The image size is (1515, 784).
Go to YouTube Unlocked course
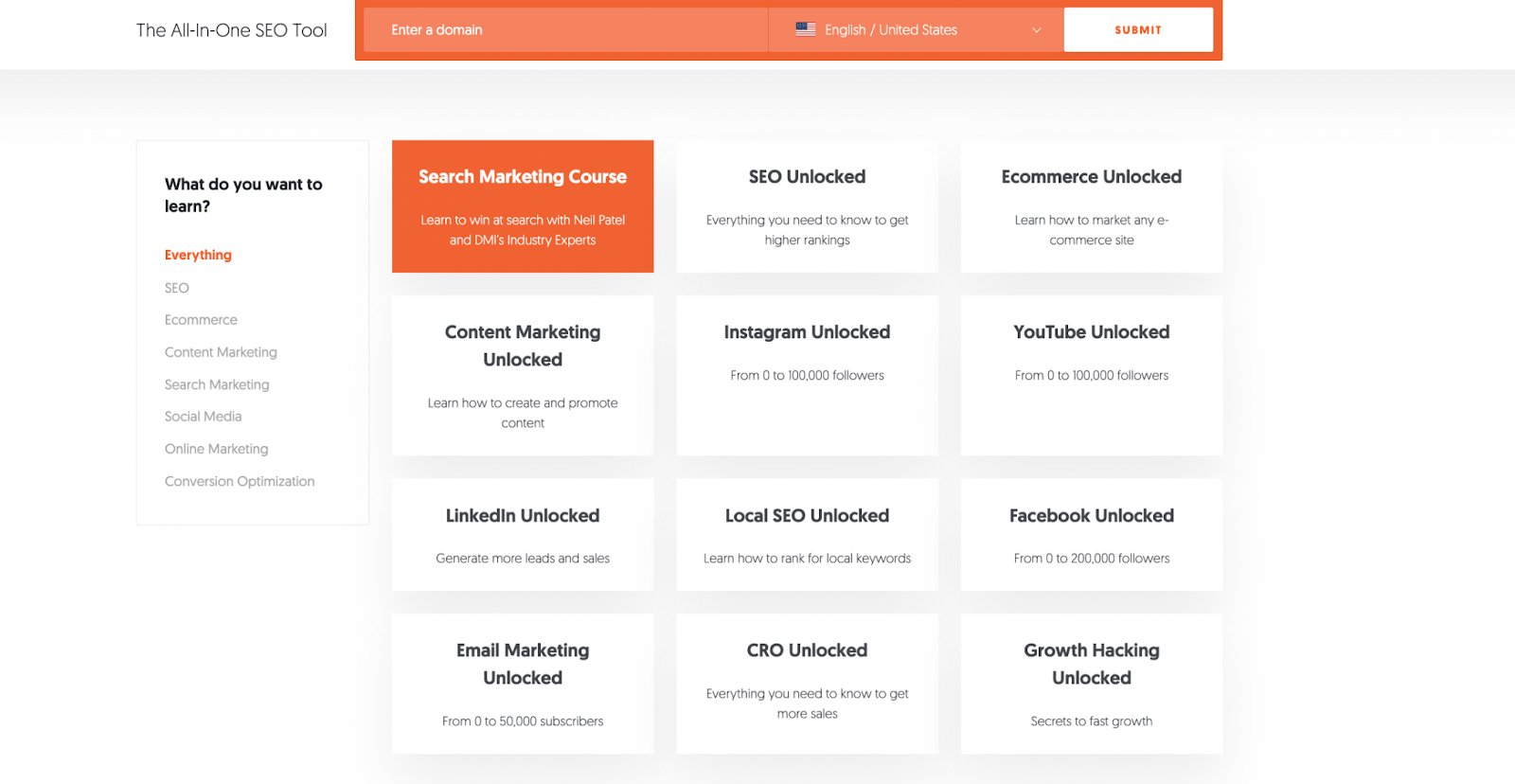click(1091, 375)
